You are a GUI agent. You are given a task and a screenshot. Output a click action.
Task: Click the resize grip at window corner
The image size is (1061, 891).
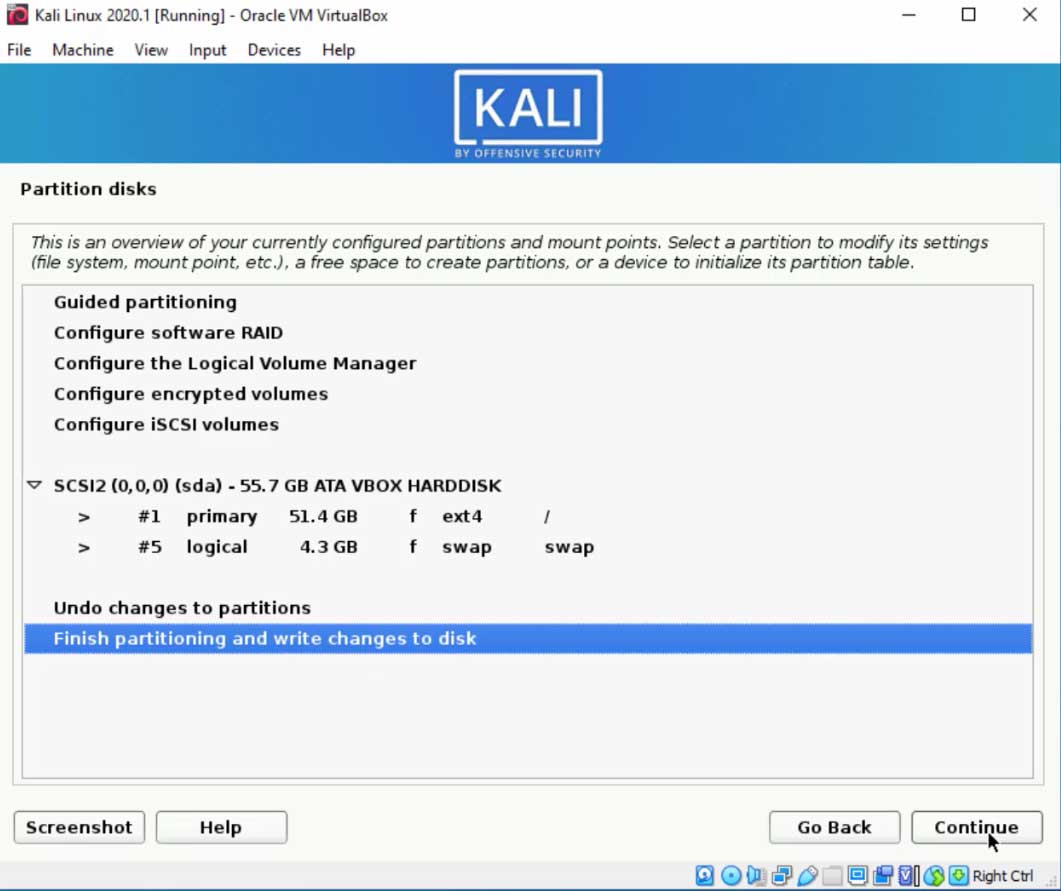pos(1052,881)
